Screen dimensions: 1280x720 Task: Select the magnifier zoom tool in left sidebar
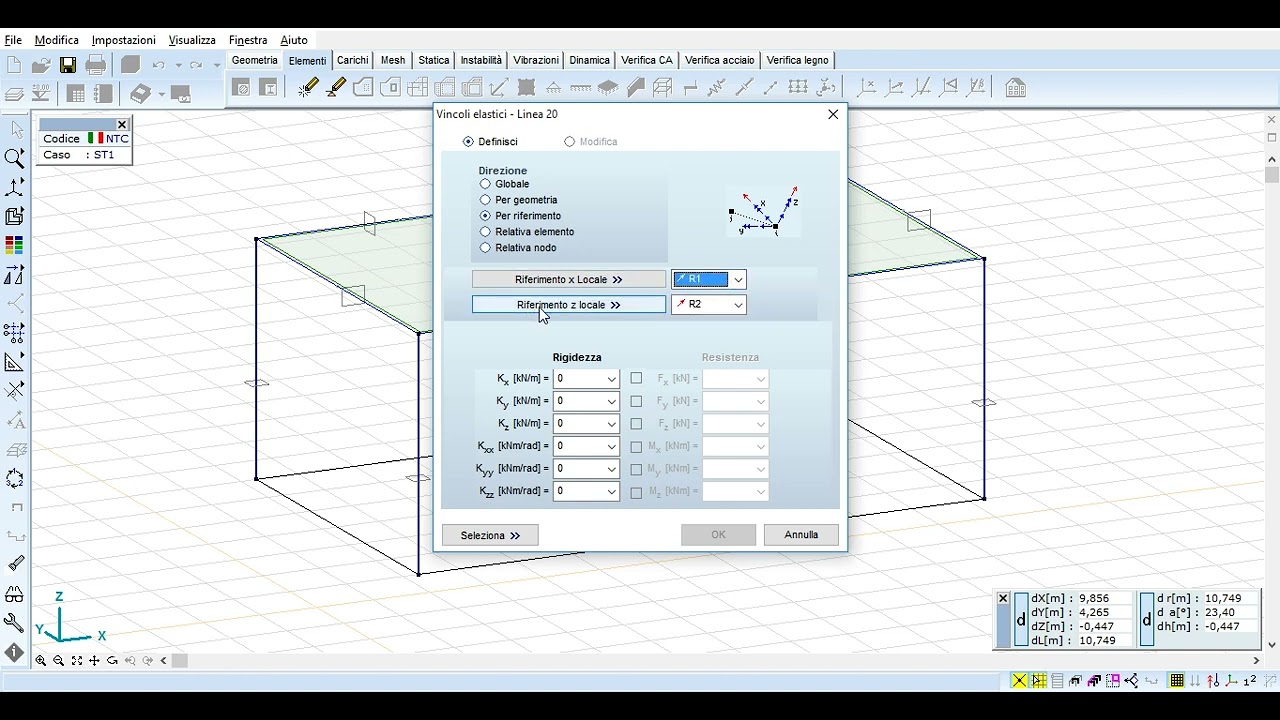tap(15, 158)
